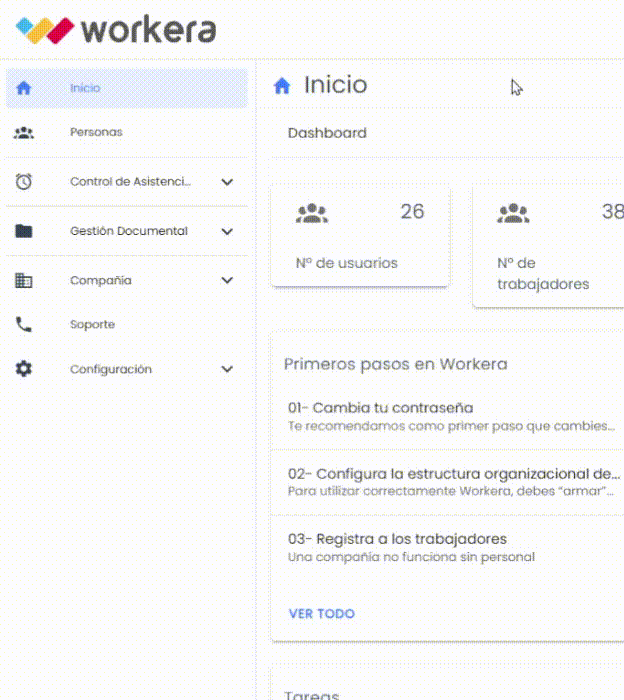Click the Nº de trabajadores label
624x700 pixels.
(x=543, y=273)
